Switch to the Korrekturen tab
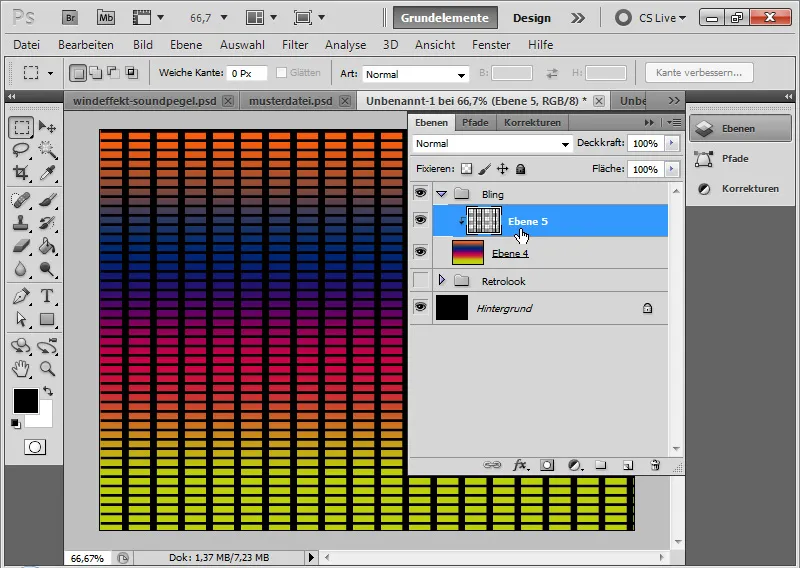This screenshot has width=800, height=568. 532,122
